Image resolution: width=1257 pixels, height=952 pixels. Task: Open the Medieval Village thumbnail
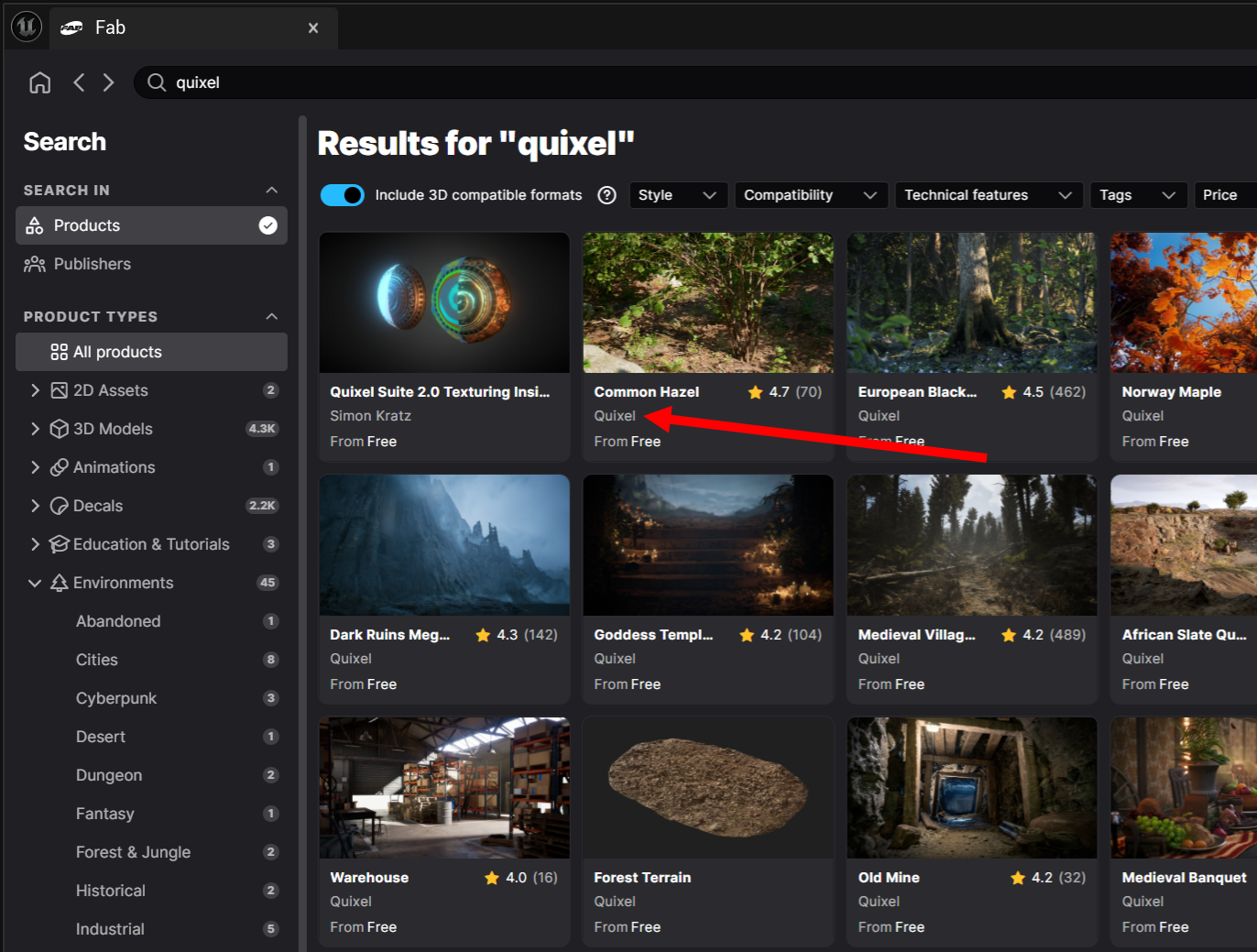972,545
